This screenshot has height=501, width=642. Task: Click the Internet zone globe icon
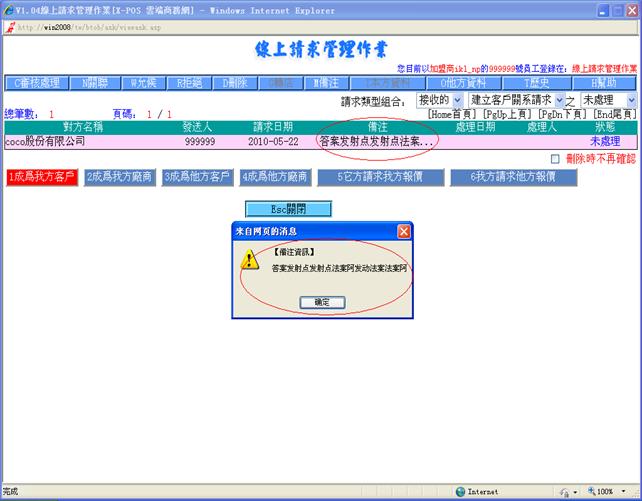(x=461, y=492)
